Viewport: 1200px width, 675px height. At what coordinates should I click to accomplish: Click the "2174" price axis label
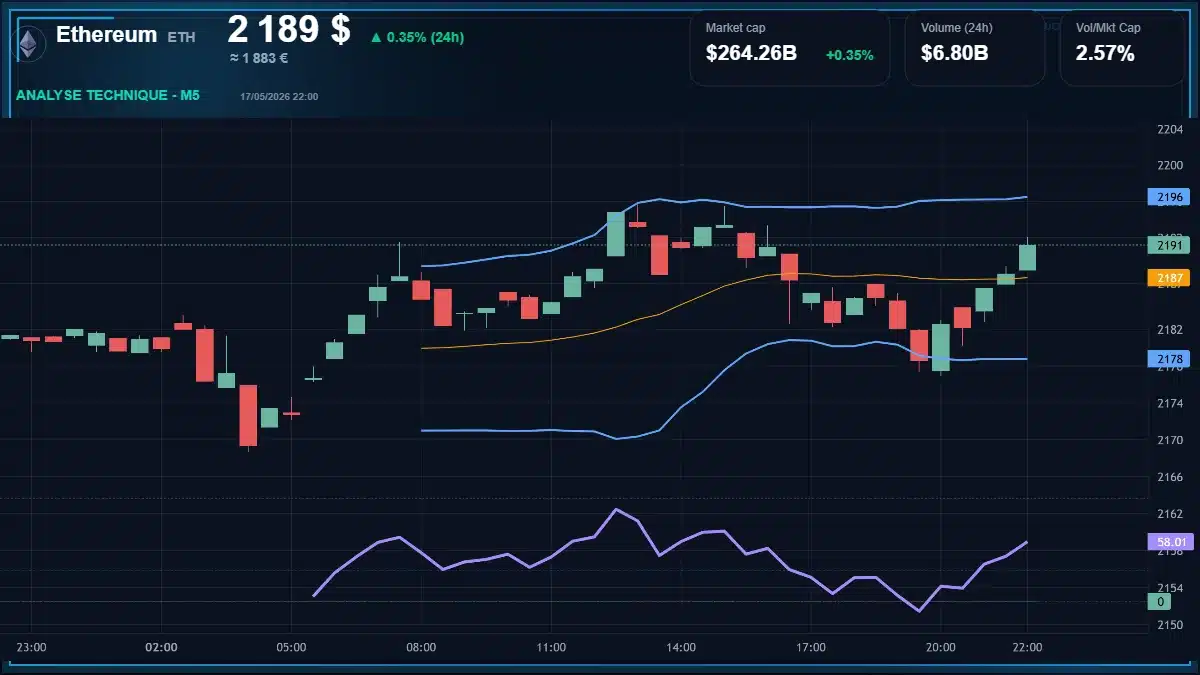(1169, 404)
